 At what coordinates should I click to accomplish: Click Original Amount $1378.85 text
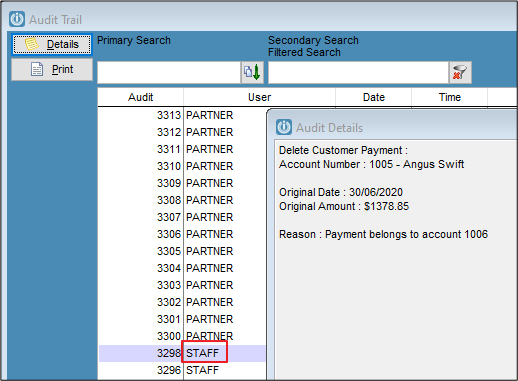tap(344, 206)
